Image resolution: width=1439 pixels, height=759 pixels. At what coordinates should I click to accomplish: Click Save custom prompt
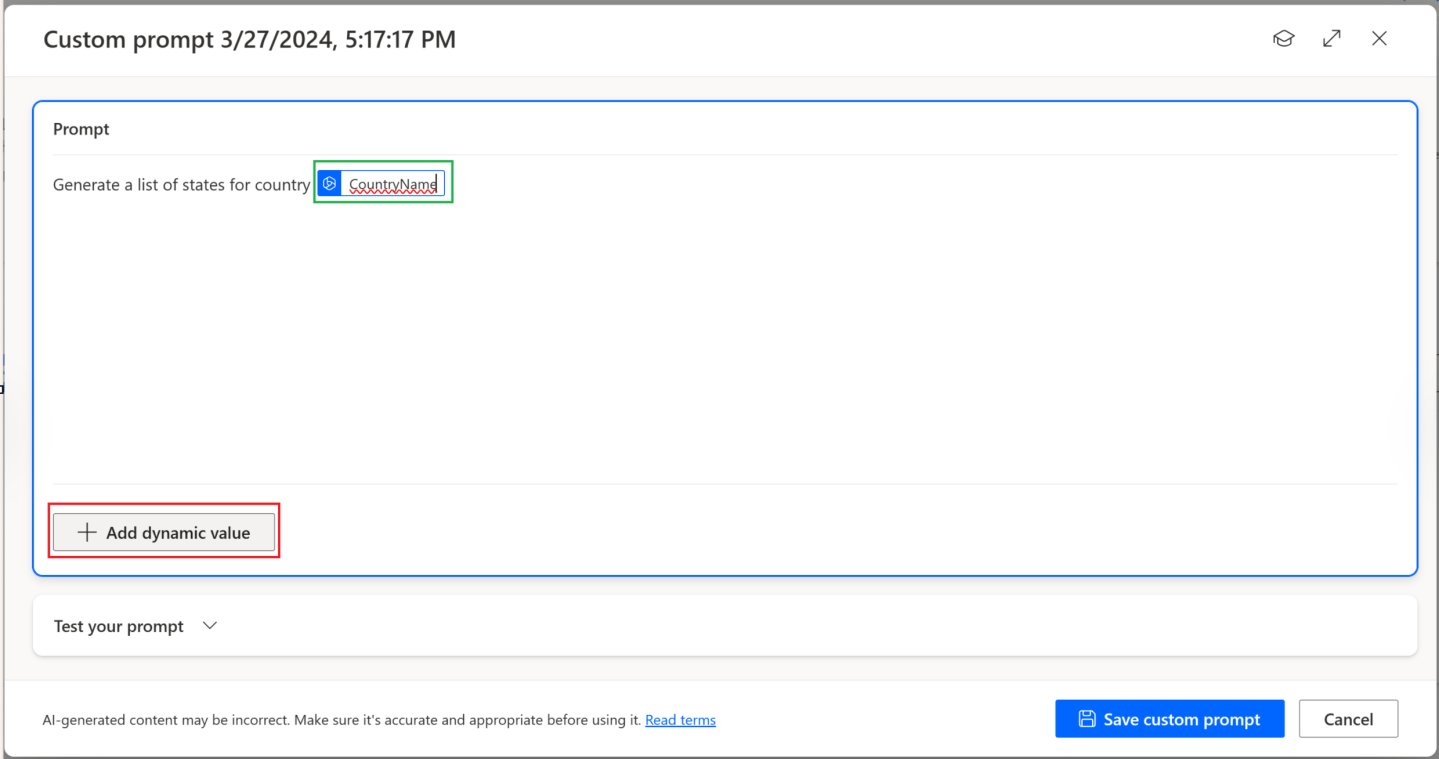click(x=1169, y=718)
